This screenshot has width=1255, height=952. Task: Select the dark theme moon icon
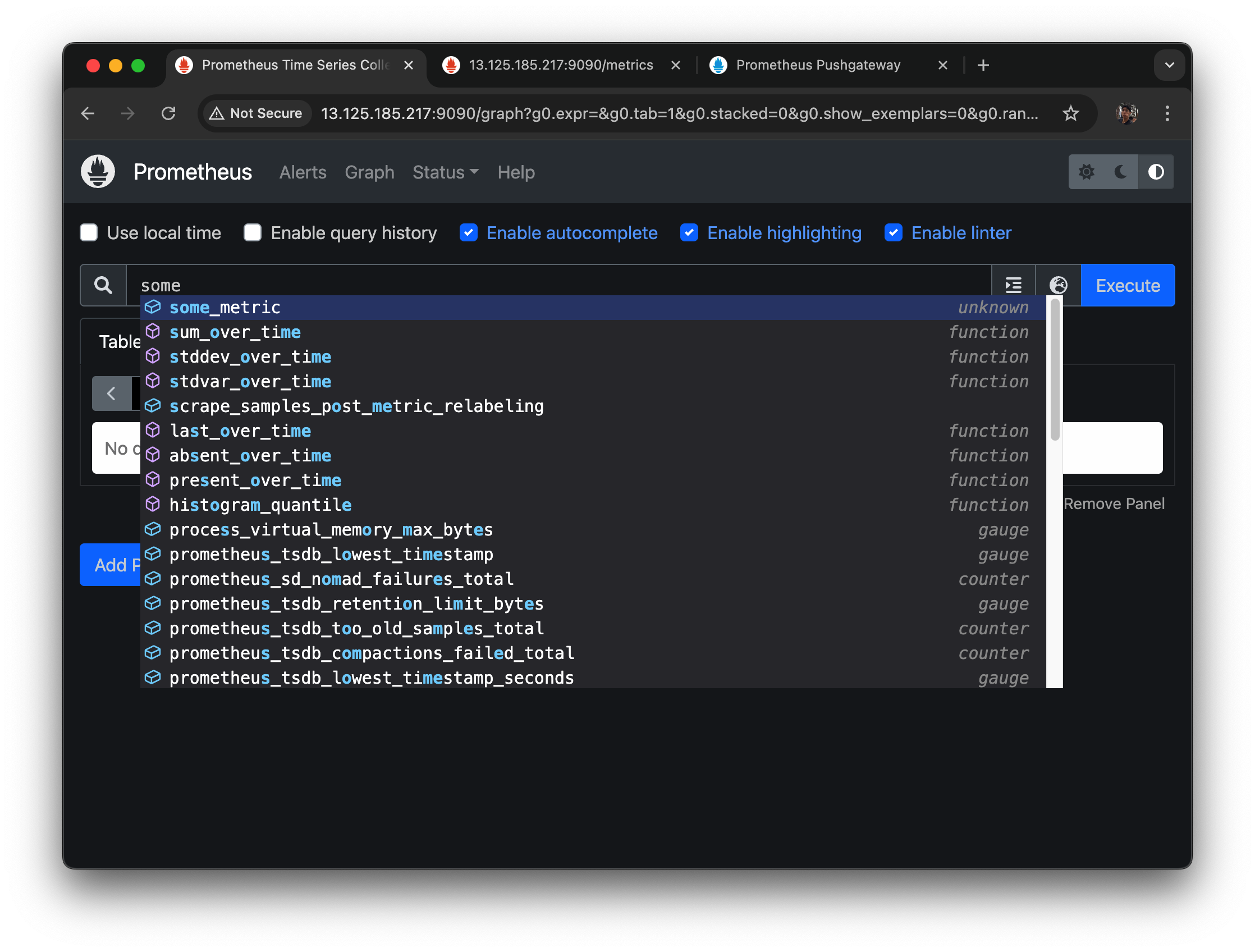coord(1120,172)
